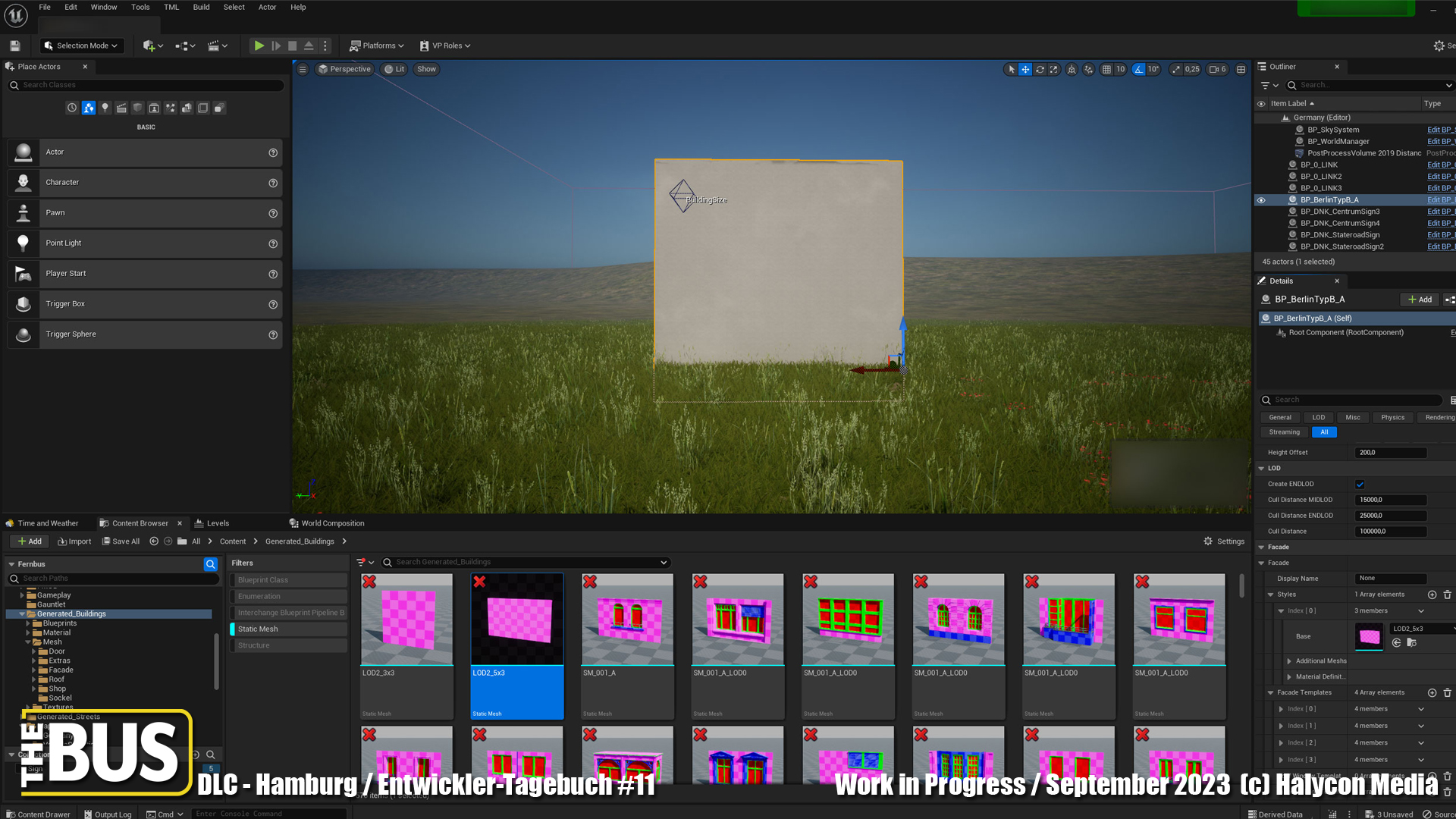Screen dimensions: 1456x819
Task: Open the Selection Mode dropdown
Action: [81, 45]
